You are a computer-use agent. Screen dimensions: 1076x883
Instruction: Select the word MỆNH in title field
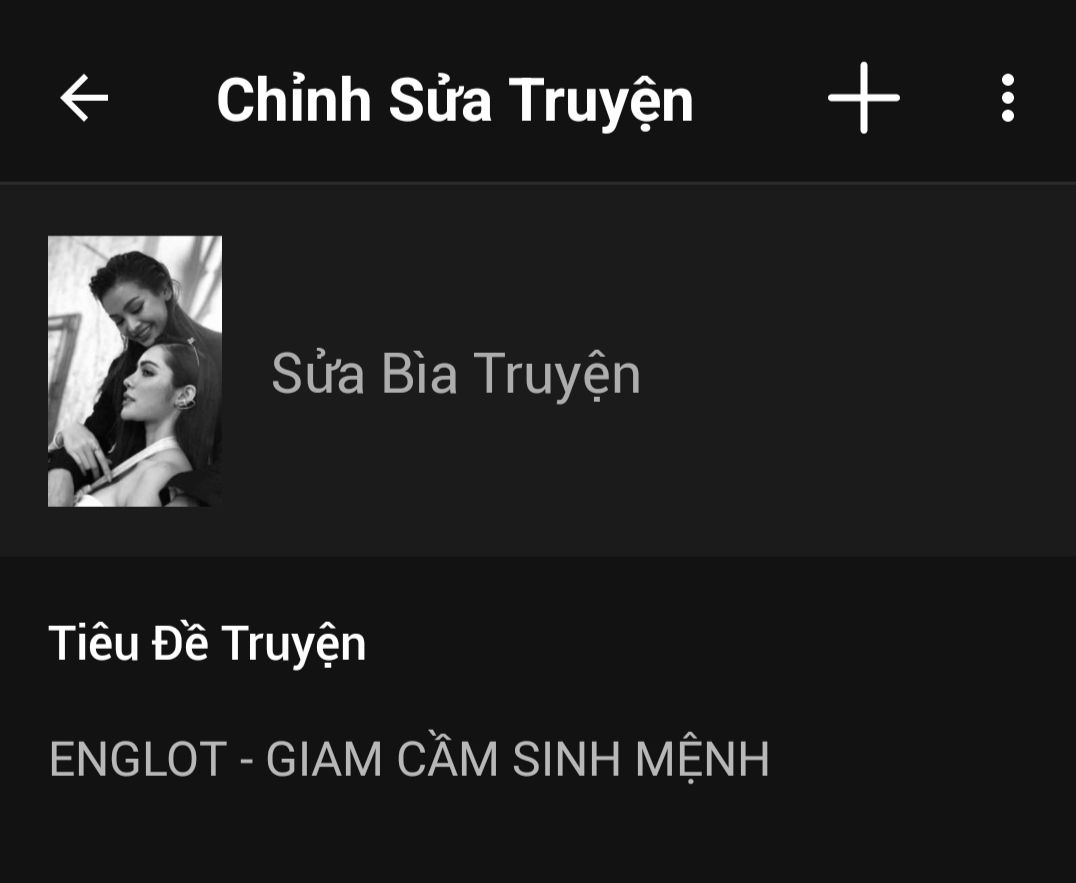click(703, 760)
